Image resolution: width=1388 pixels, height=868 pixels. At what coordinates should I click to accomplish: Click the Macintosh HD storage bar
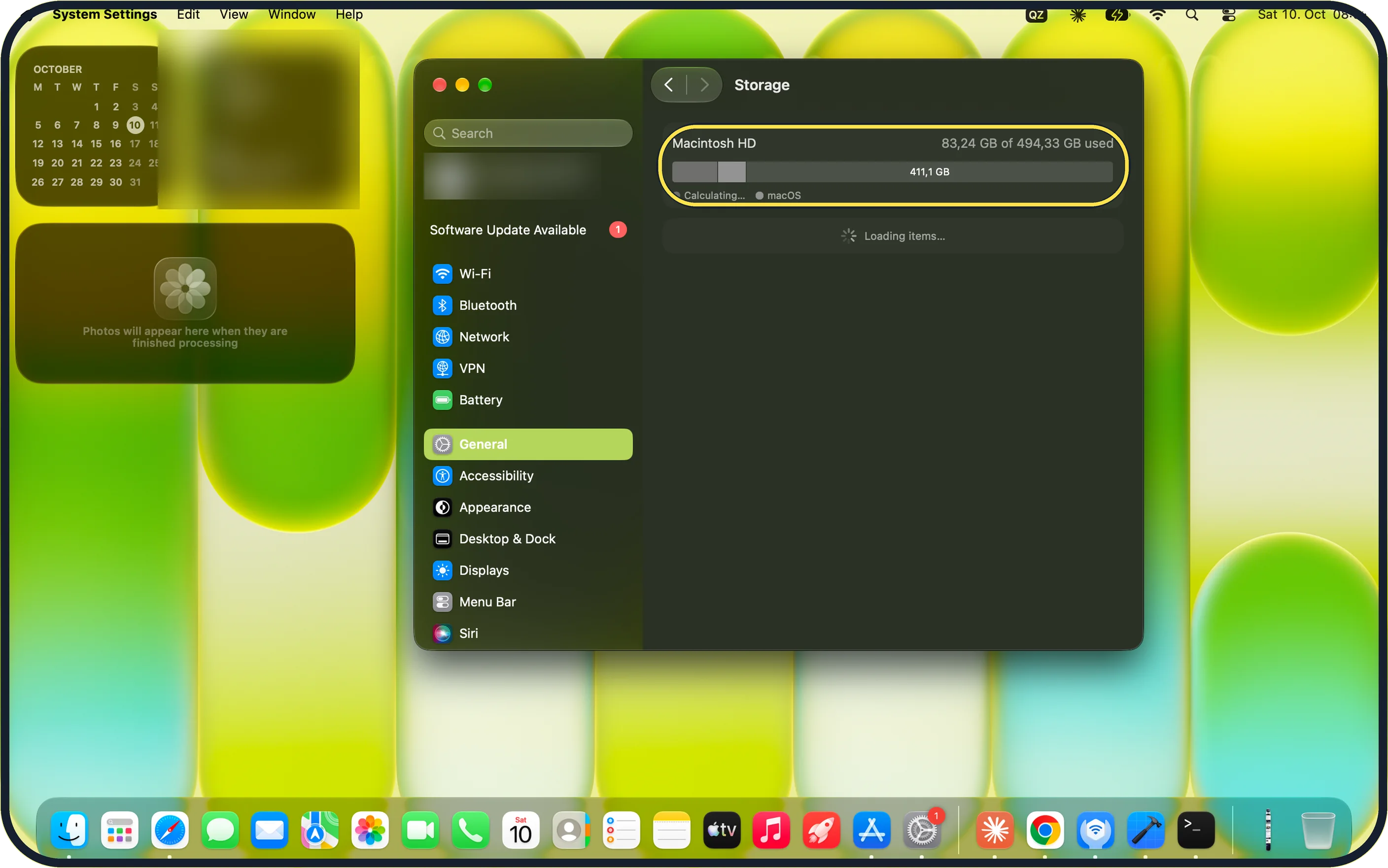pyautogui.click(x=892, y=172)
